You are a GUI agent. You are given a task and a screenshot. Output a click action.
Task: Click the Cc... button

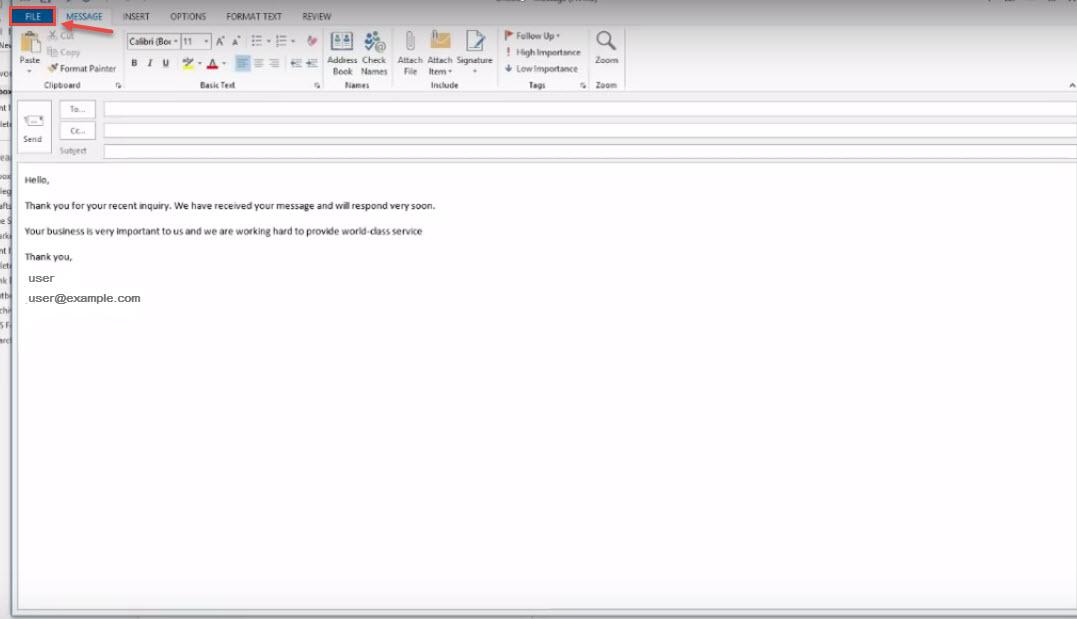point(77,131)
